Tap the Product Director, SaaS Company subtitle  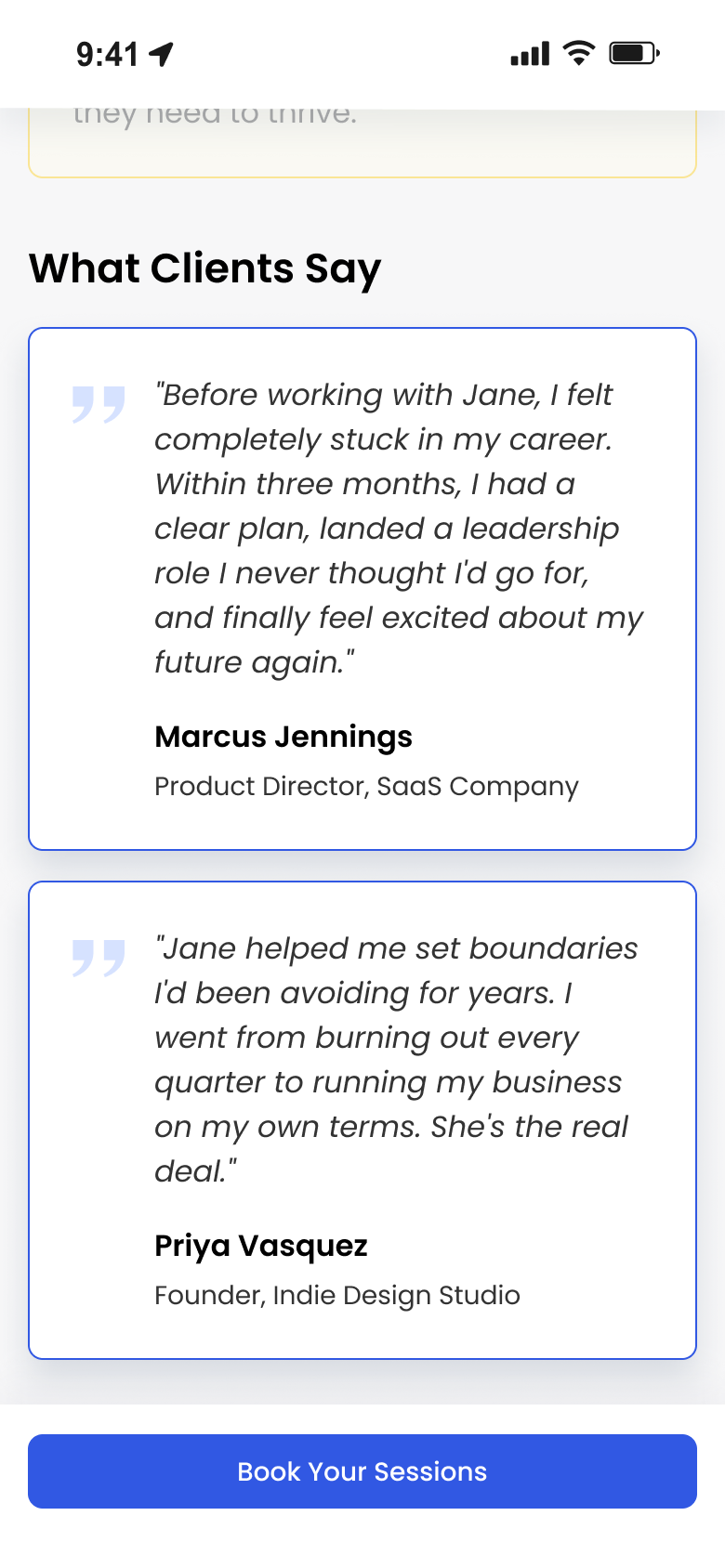[x=366, y=786]
